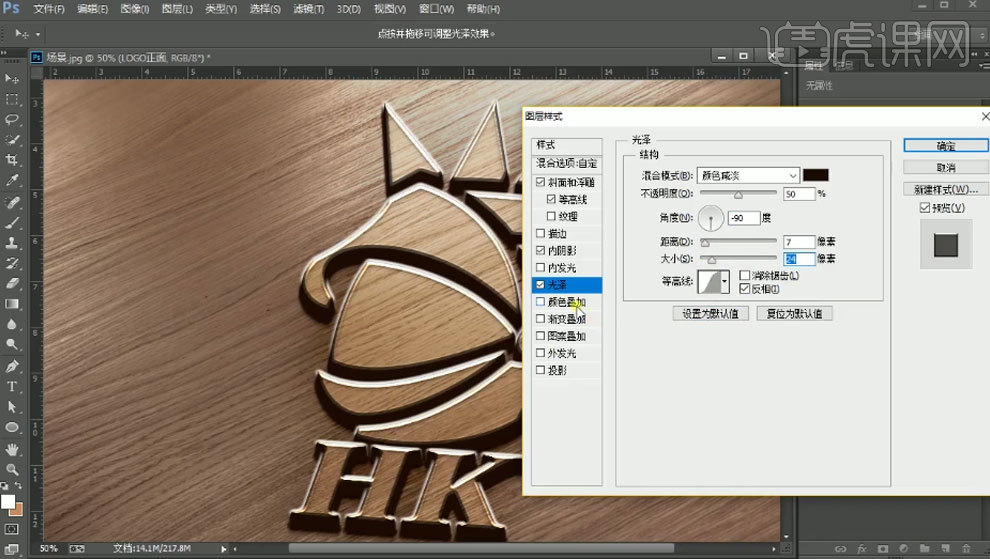This screenshot has height=559, width=990.
Task: Select the Dodge tool
Action: click(x=11, y=344)
